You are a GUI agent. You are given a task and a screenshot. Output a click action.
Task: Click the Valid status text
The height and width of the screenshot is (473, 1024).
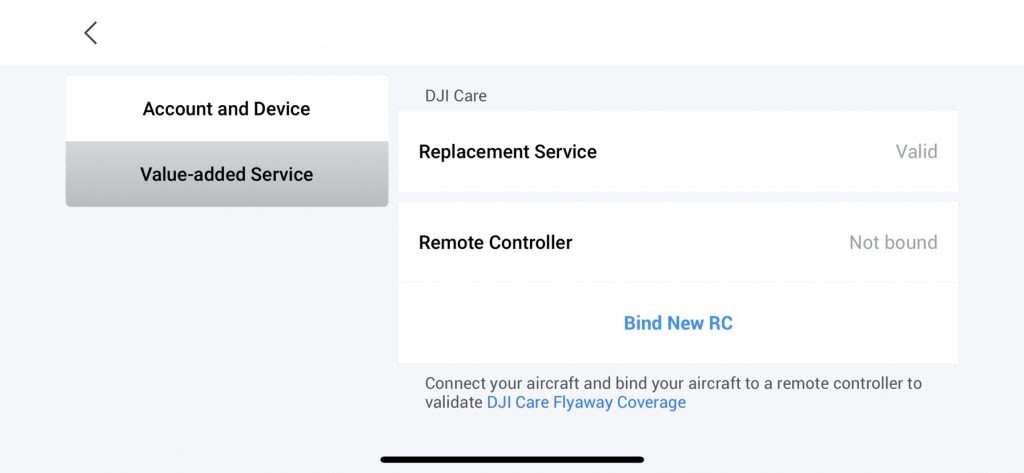916,152
